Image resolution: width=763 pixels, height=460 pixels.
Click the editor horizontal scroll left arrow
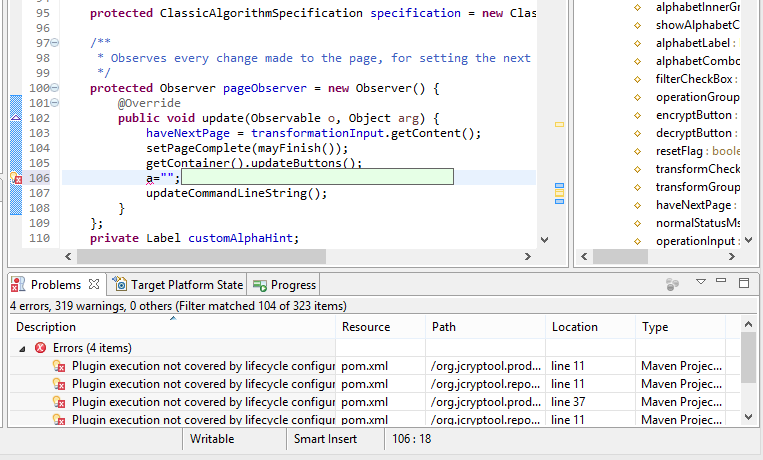[68, 257]
